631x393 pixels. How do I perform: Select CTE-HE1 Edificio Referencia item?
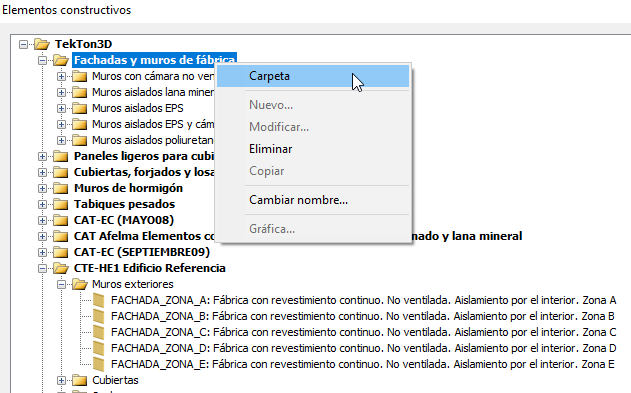(x=150, y=268)
